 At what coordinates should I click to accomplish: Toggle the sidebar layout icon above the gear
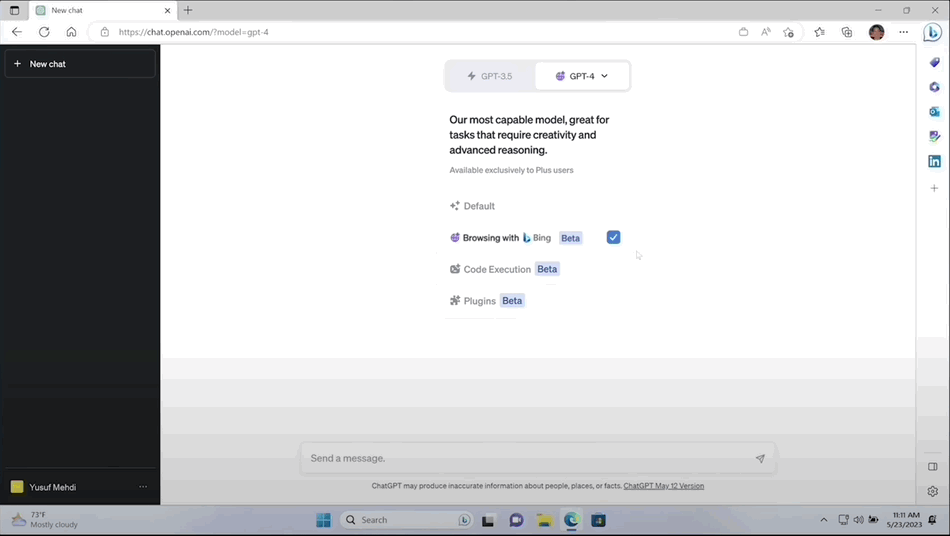point(932,466)
